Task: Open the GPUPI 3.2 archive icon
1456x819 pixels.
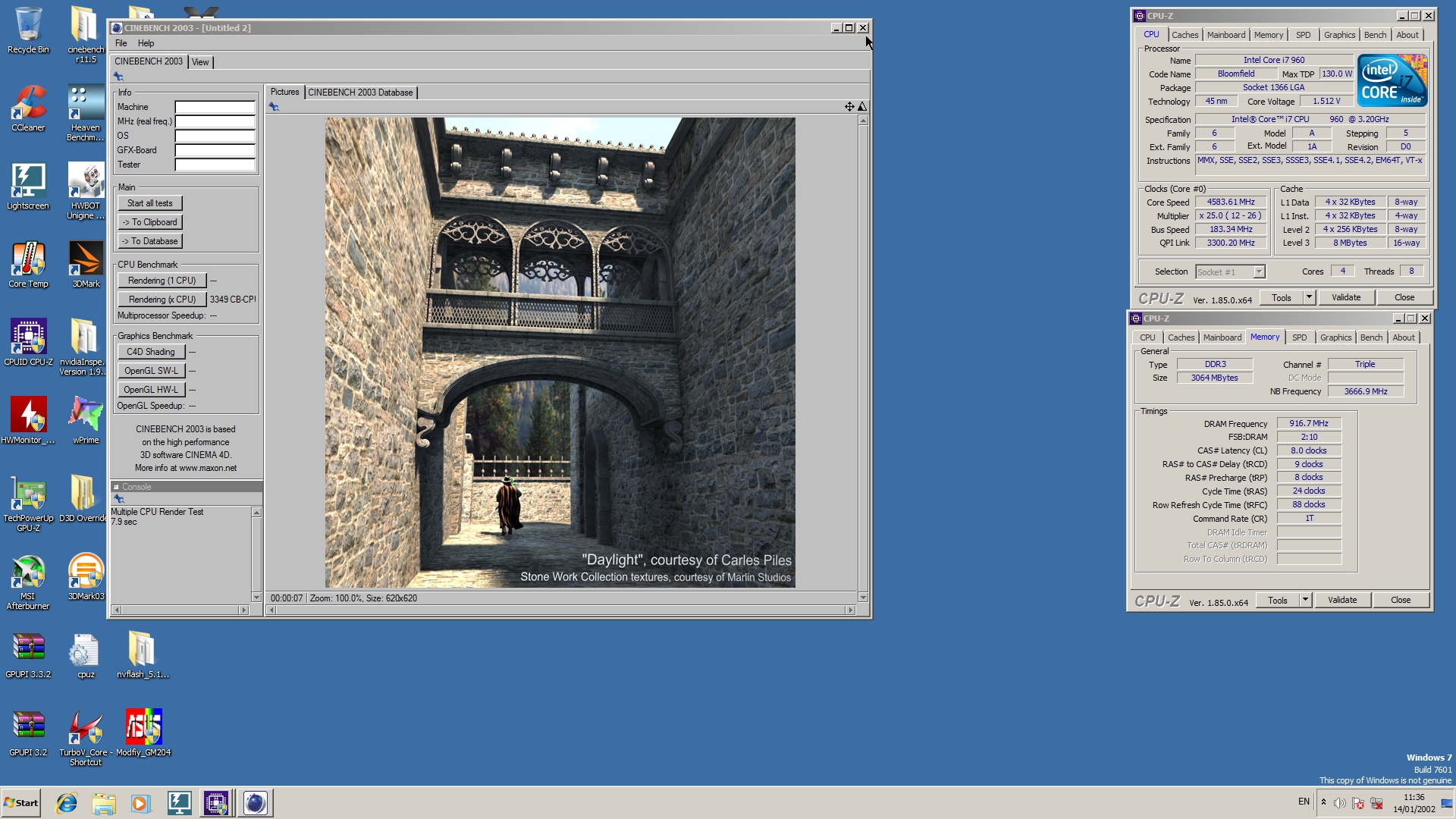Action: [28, 733]
